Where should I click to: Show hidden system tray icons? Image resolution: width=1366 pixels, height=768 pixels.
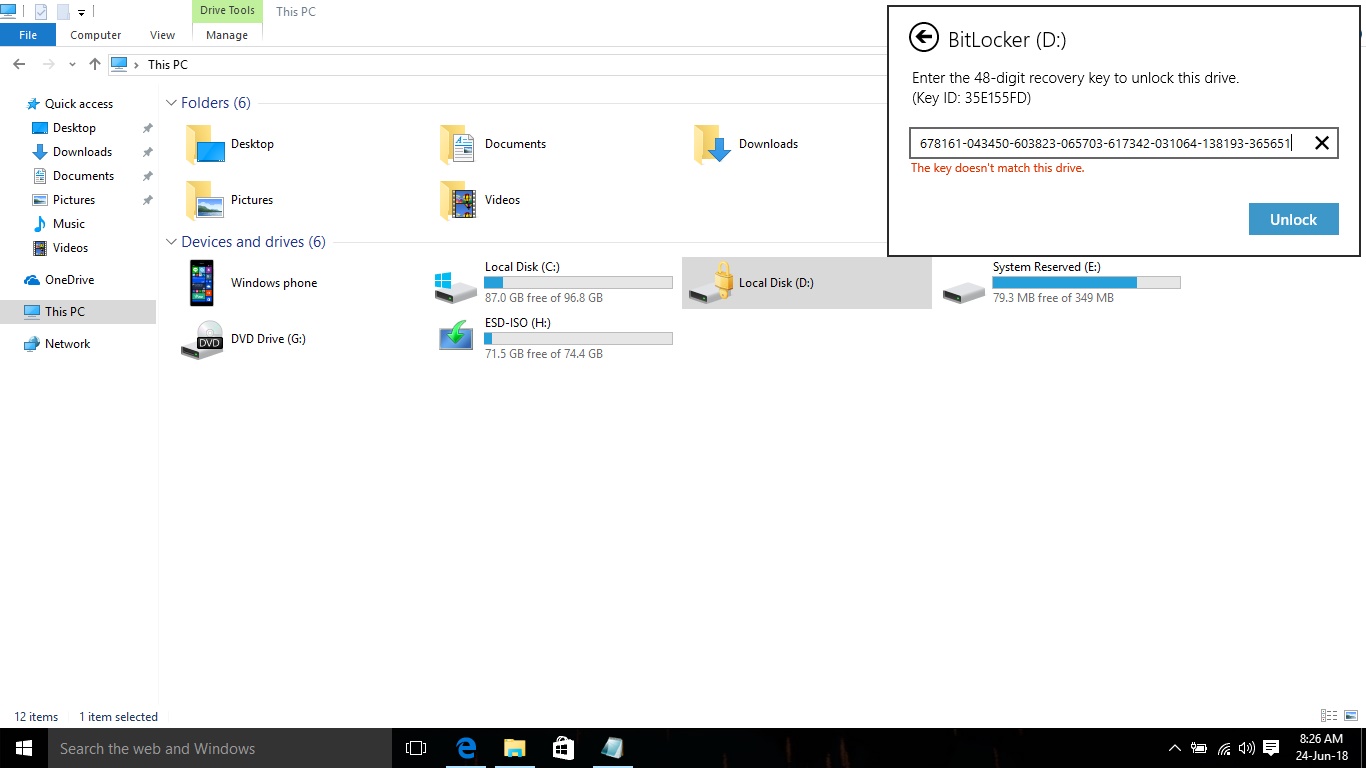coord(1174,748)
